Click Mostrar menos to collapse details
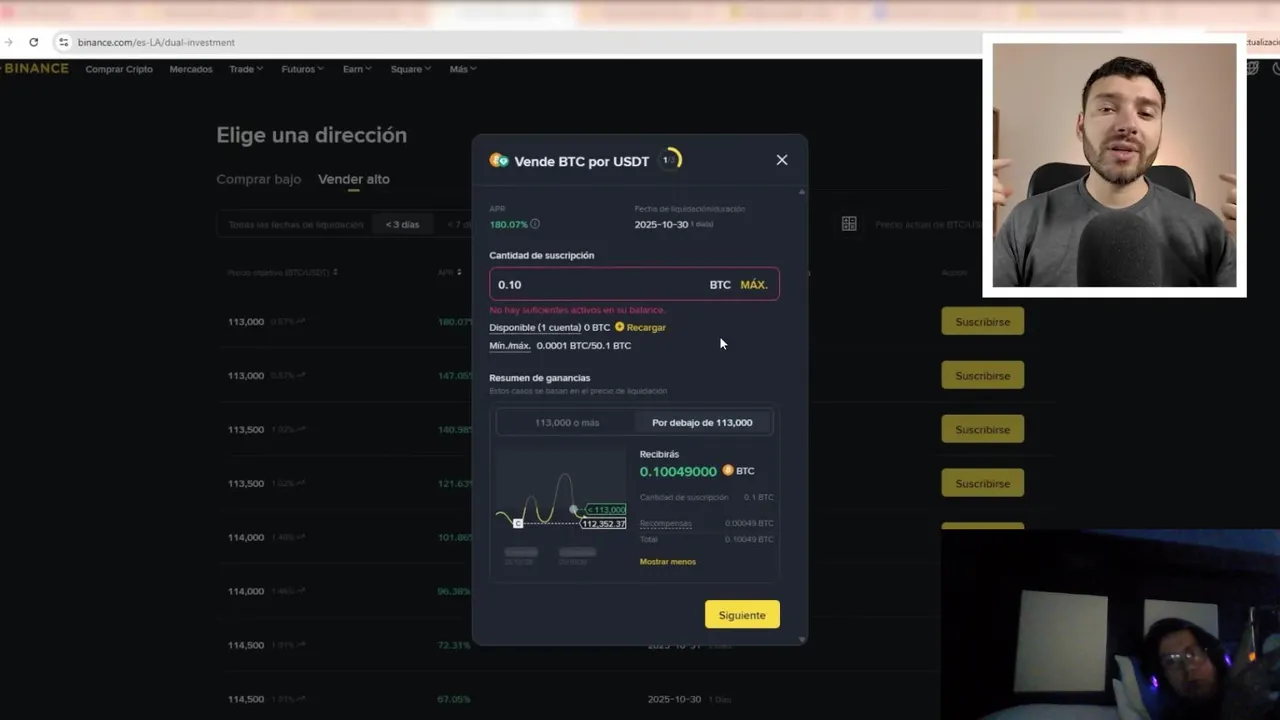Image resolution: width=1280 pixels, height=720 pixels. [668, 561]
